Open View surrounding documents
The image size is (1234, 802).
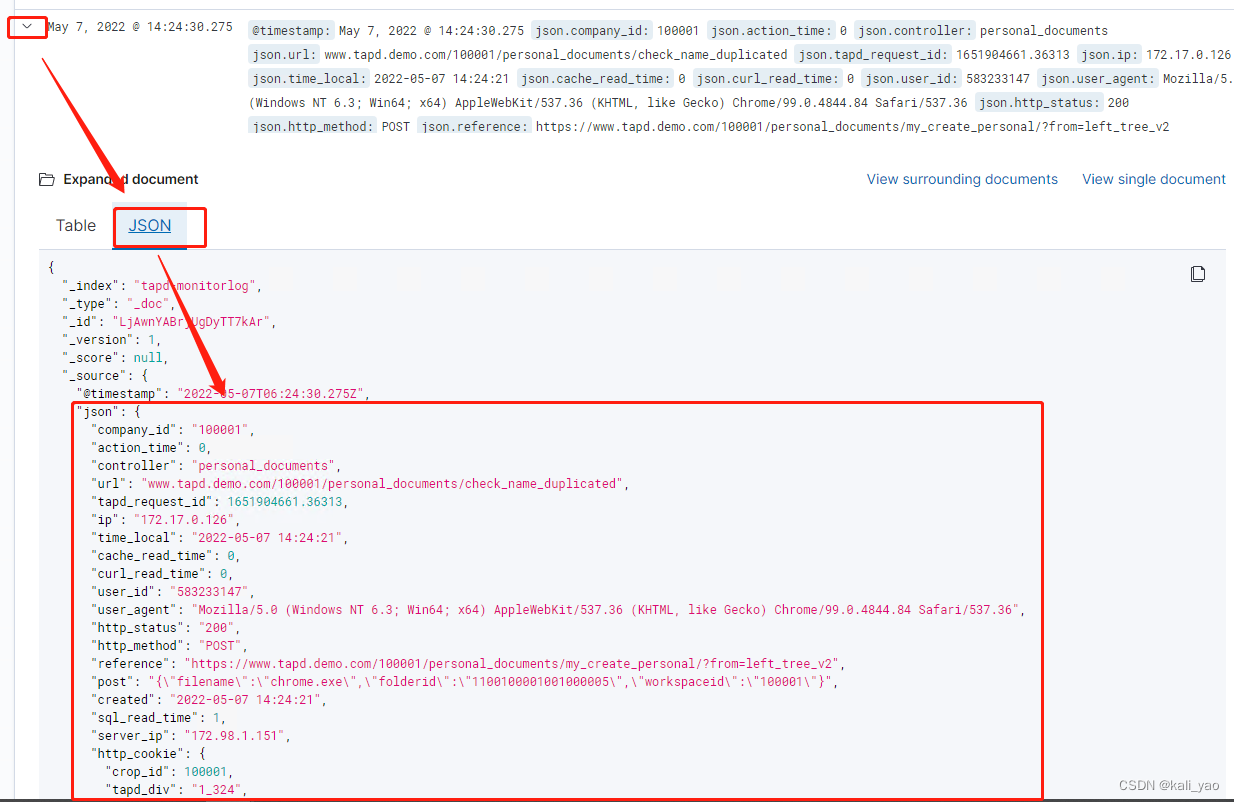[961, 179]
